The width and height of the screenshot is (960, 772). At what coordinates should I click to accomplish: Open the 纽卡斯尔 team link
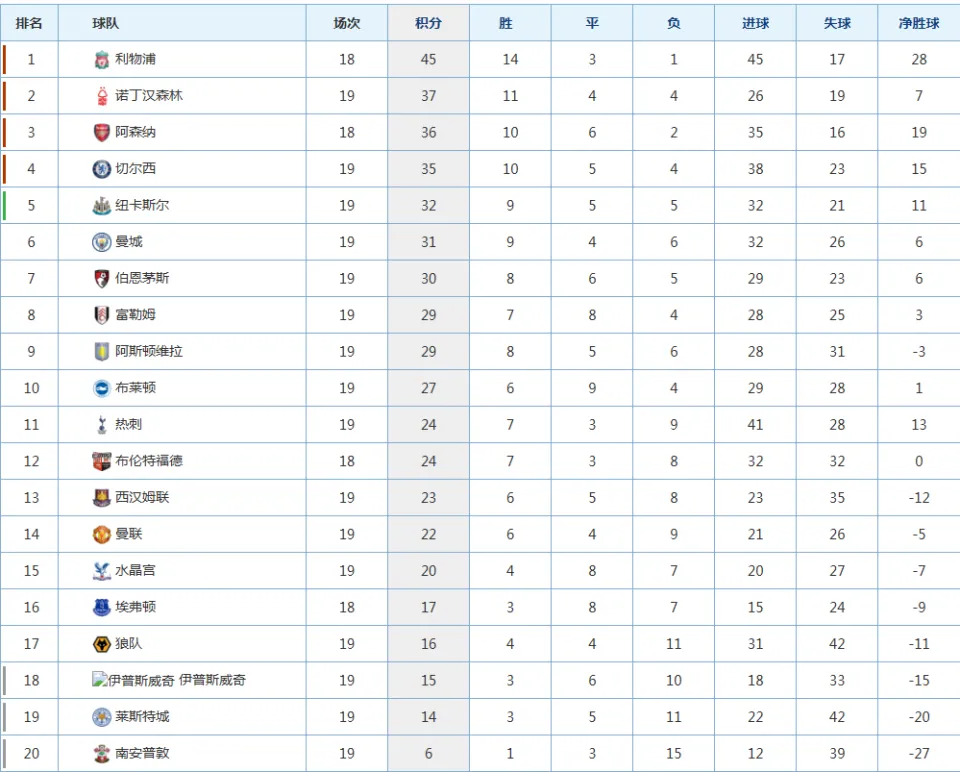point(142,205)
